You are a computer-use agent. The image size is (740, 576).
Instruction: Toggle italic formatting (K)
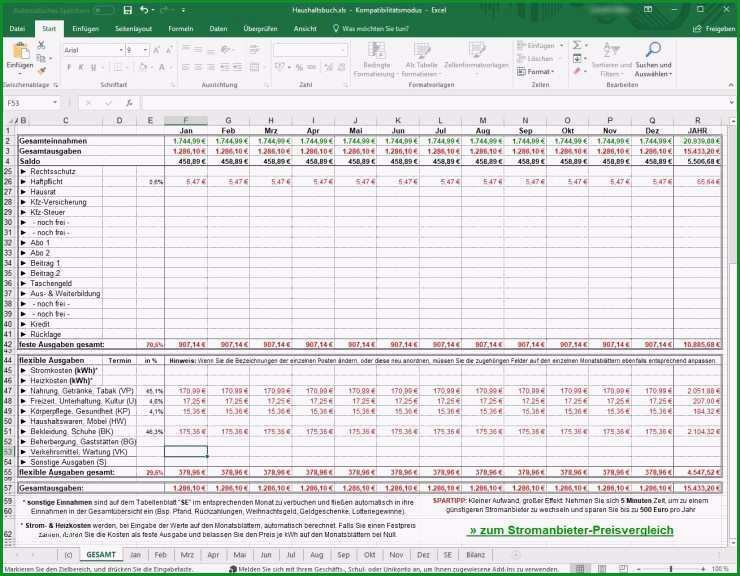coord(81,68)
